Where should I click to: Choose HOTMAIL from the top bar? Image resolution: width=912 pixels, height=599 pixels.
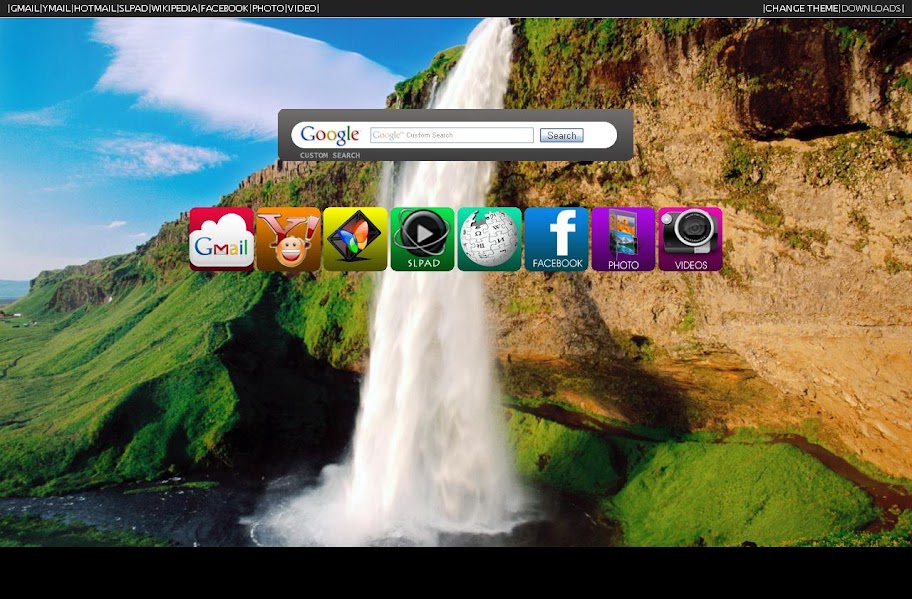(x=95, y=8)
